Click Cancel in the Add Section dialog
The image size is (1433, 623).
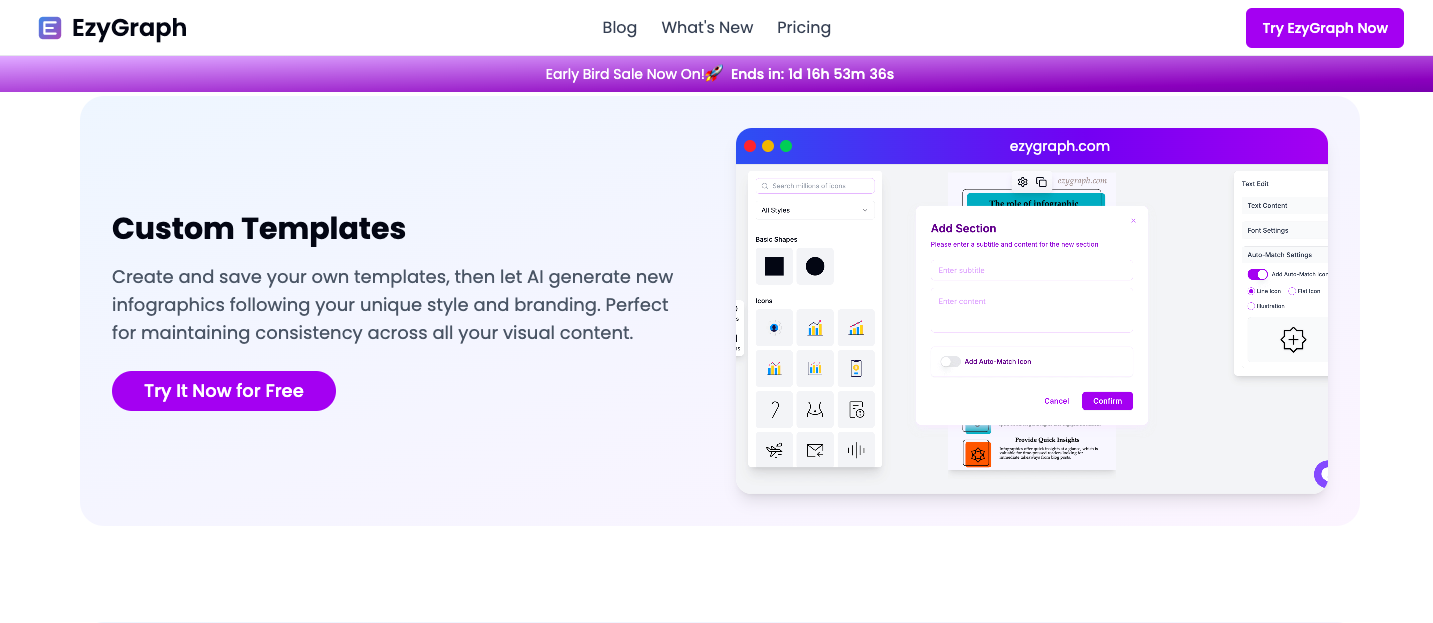click(x=1057, y=401)
